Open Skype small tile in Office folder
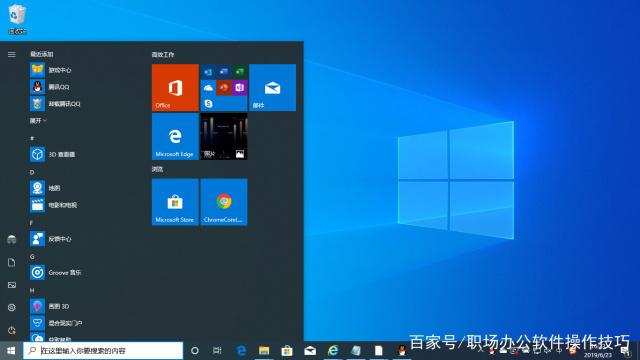The width and height of the screenshot is (640, 360). click(208, 103)
